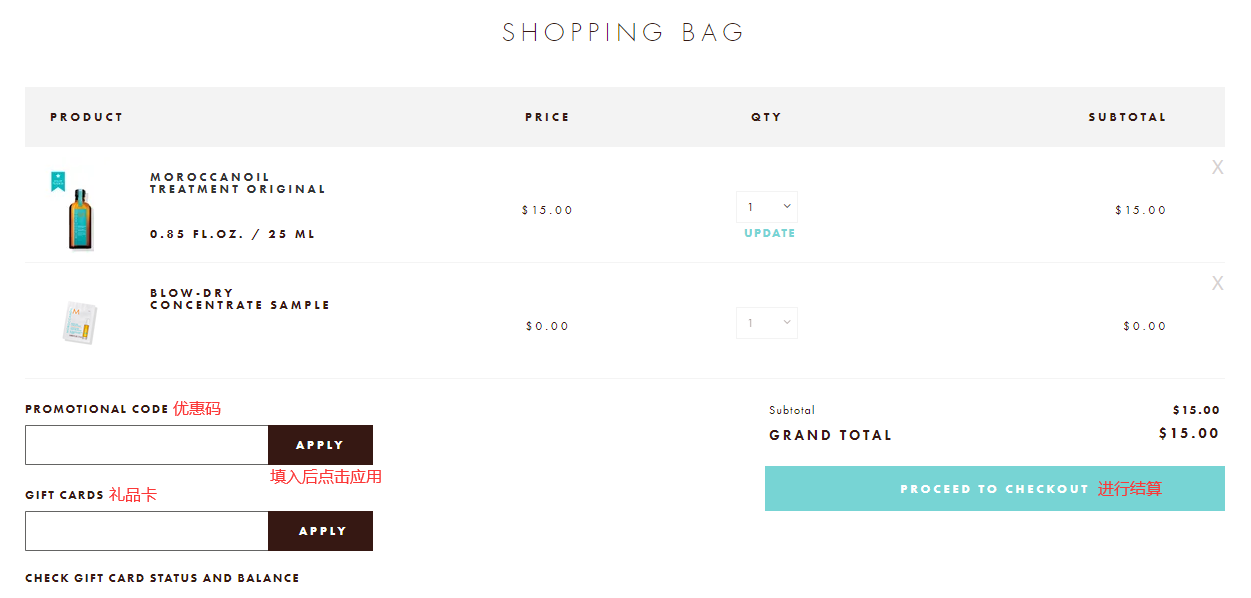This screenshot has width=1251, height=598.
Task: Remove Blow-Dry Concentrate Sample from bag
Action: [1217, 284]
